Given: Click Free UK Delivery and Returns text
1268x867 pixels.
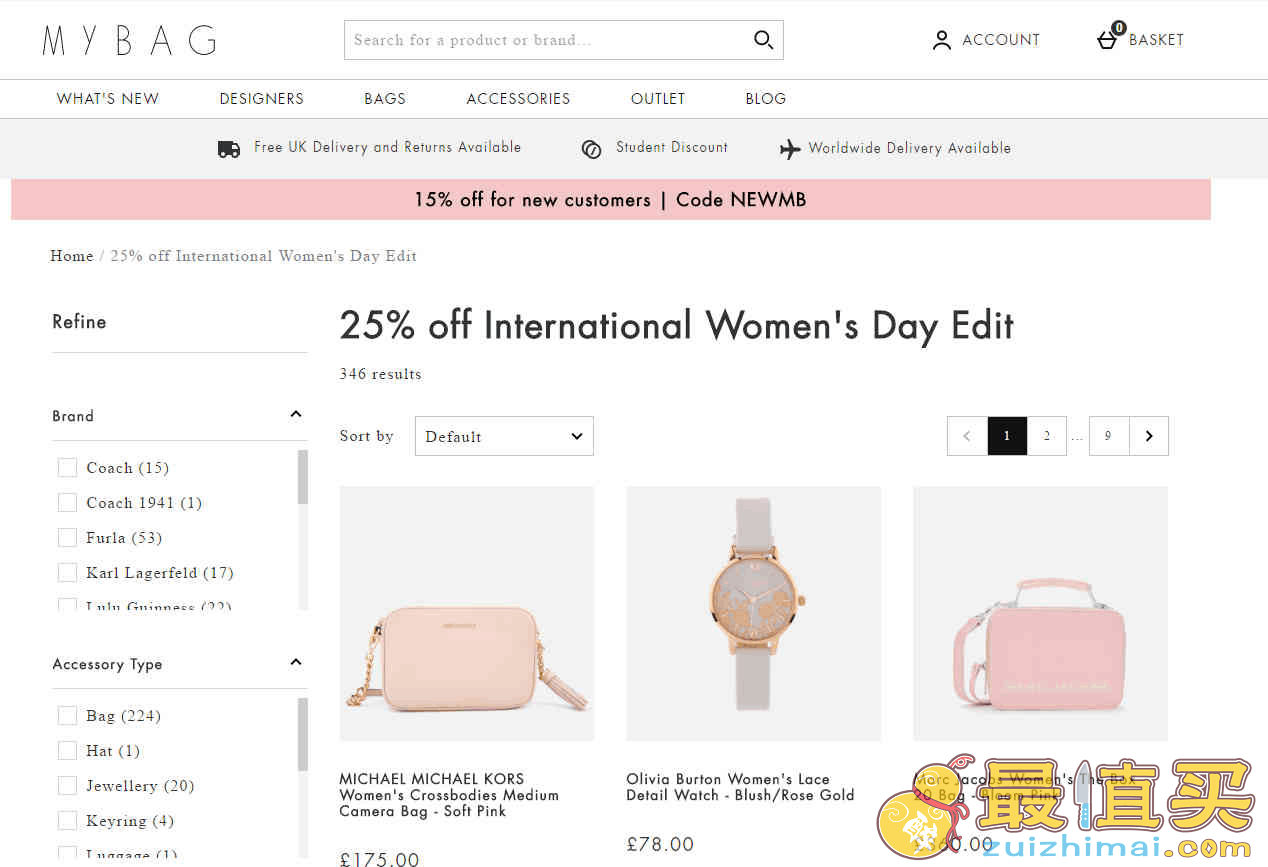Looking at the screenshot, I should pyautogui.click(x=388, y=147).
